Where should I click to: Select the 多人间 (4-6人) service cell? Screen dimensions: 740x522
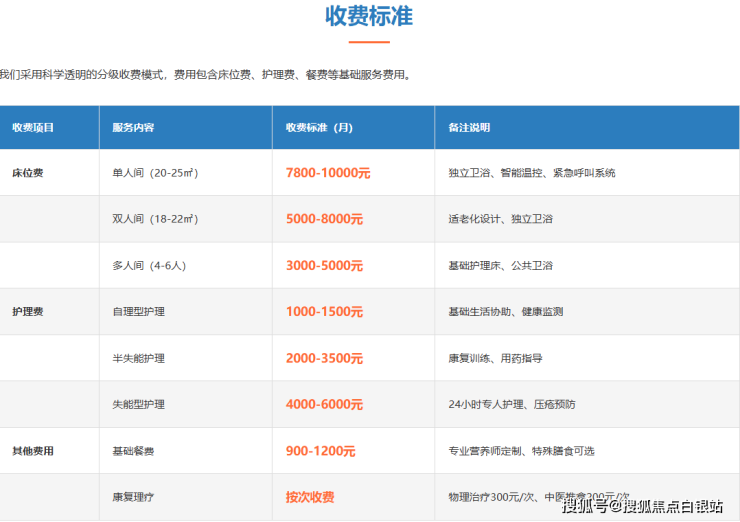[x=149, y=266]
